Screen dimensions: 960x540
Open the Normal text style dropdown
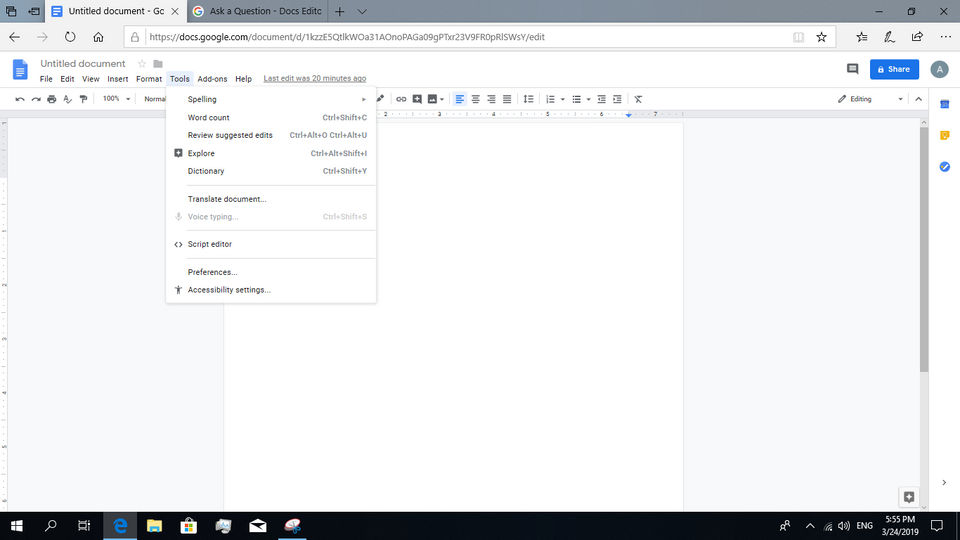pos(154,99)
